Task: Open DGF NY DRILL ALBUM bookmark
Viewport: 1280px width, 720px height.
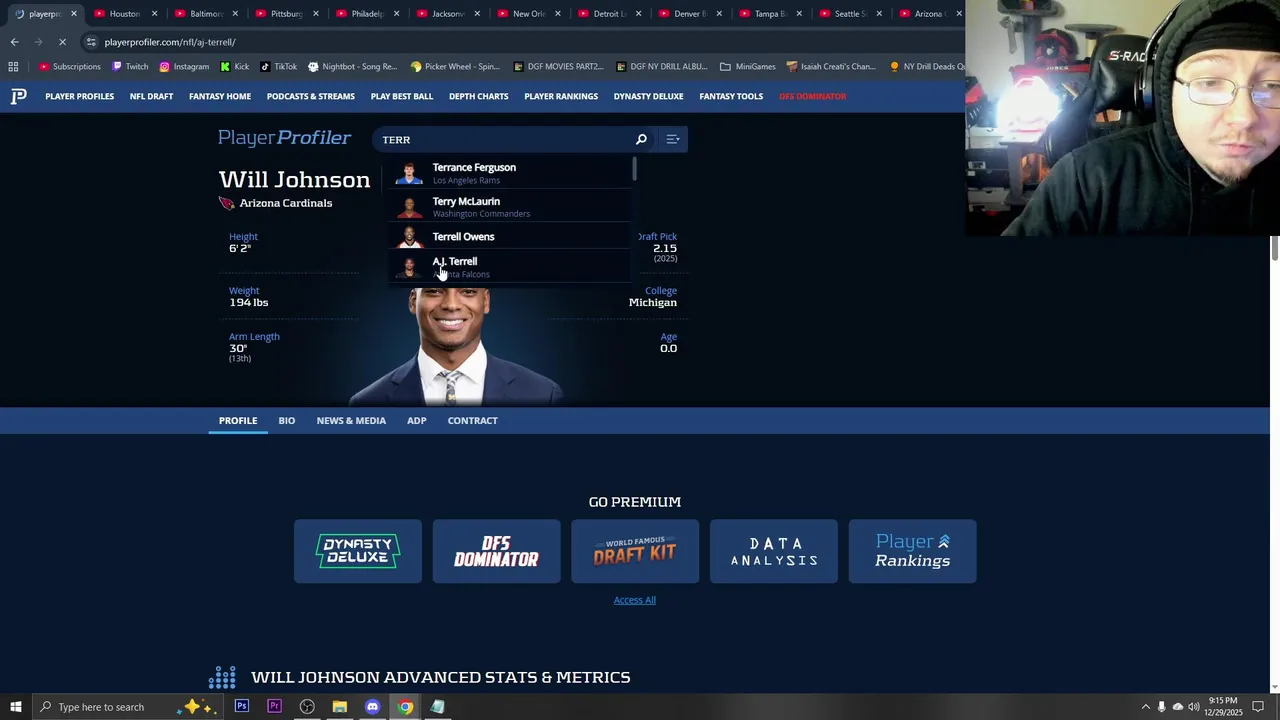Action: coord(661,67)
